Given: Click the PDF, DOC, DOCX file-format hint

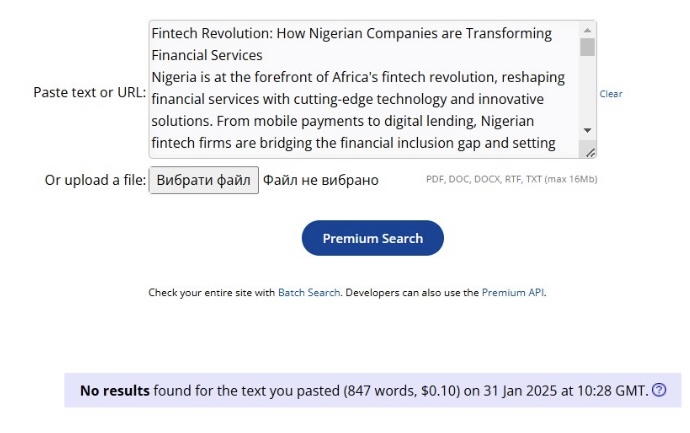Looking at the screenshot, I should pos(511,180).
